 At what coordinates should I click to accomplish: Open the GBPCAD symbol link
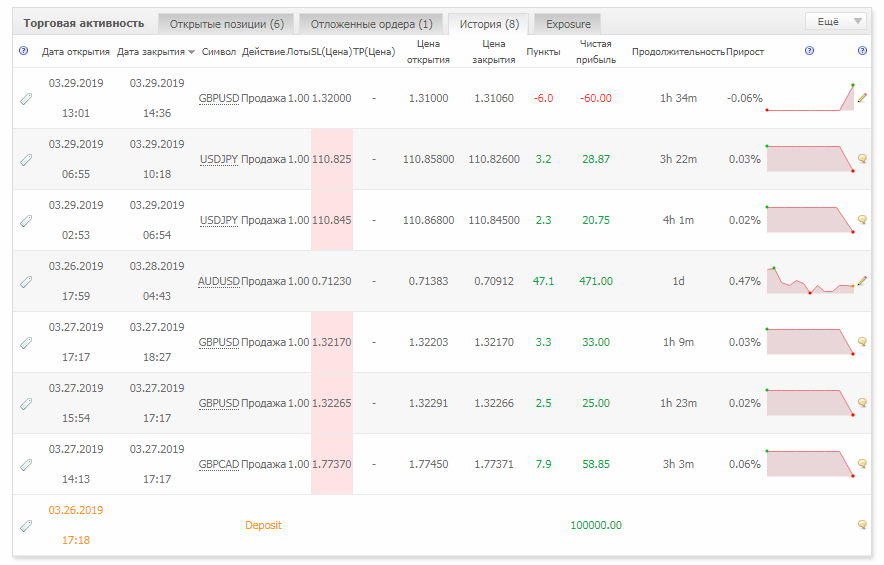click(x=219, y=465)
